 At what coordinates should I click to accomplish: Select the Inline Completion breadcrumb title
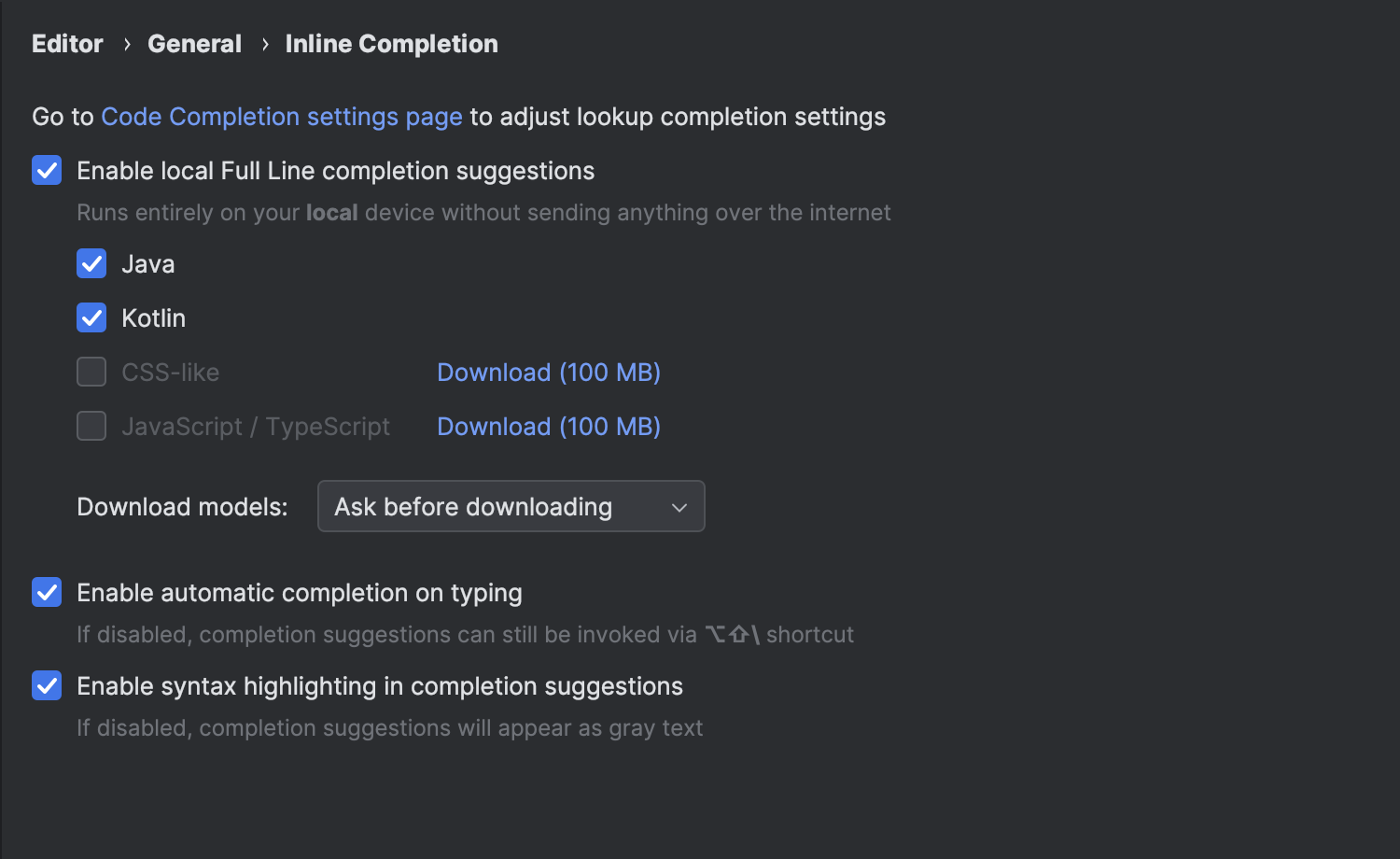391,44
